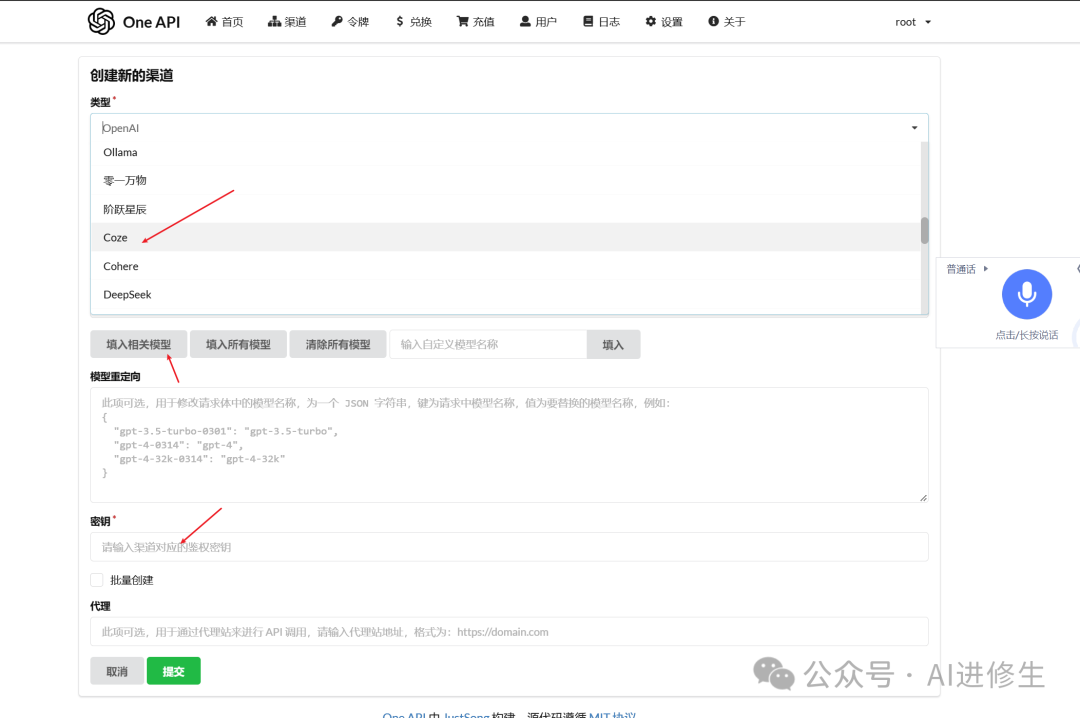
Task: Select Coze from the type list
Action: [x=506, y=237]
